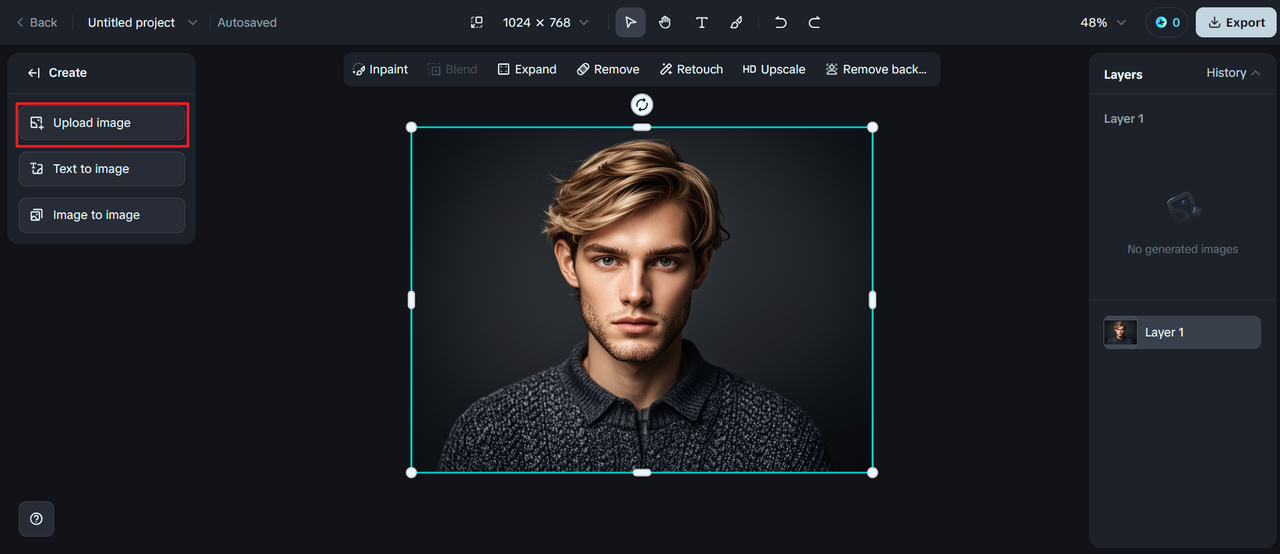Screen dimensions: 1280x554
Task: Click the bottom-right corner handle of the image
Action: pyautogui.click(x=872, y=472)
